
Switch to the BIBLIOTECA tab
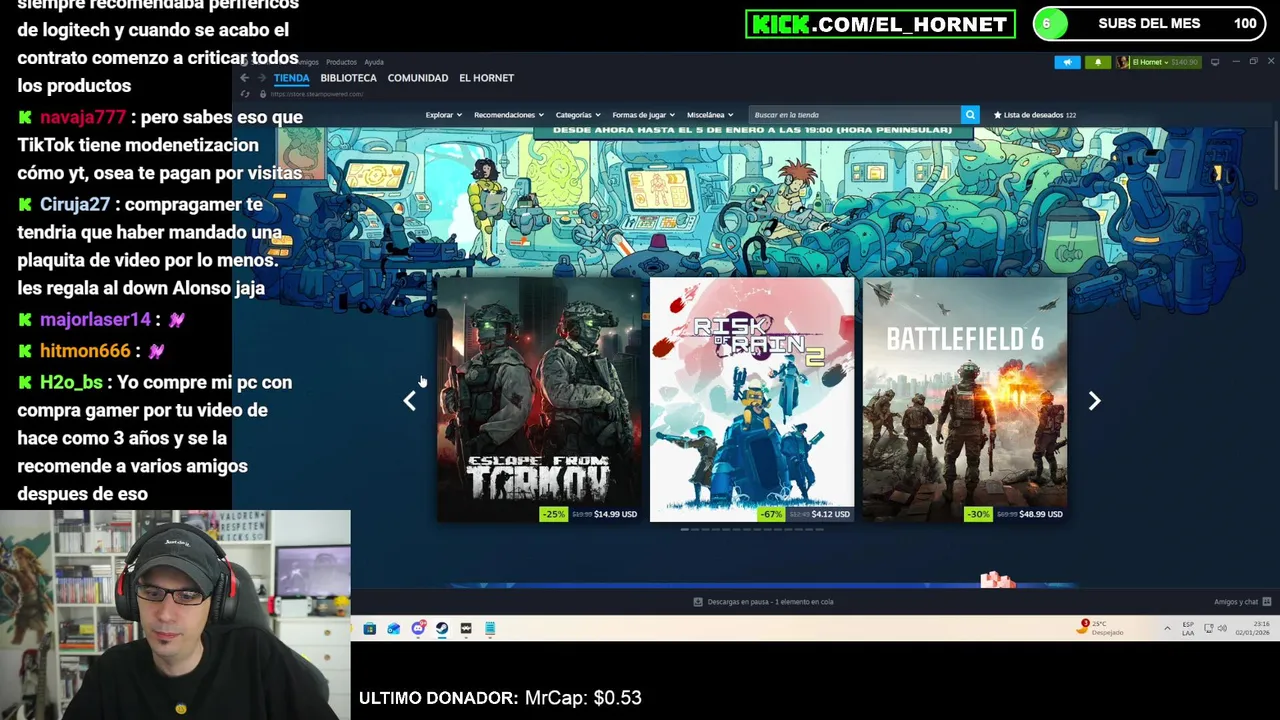(x=348, y=78)
